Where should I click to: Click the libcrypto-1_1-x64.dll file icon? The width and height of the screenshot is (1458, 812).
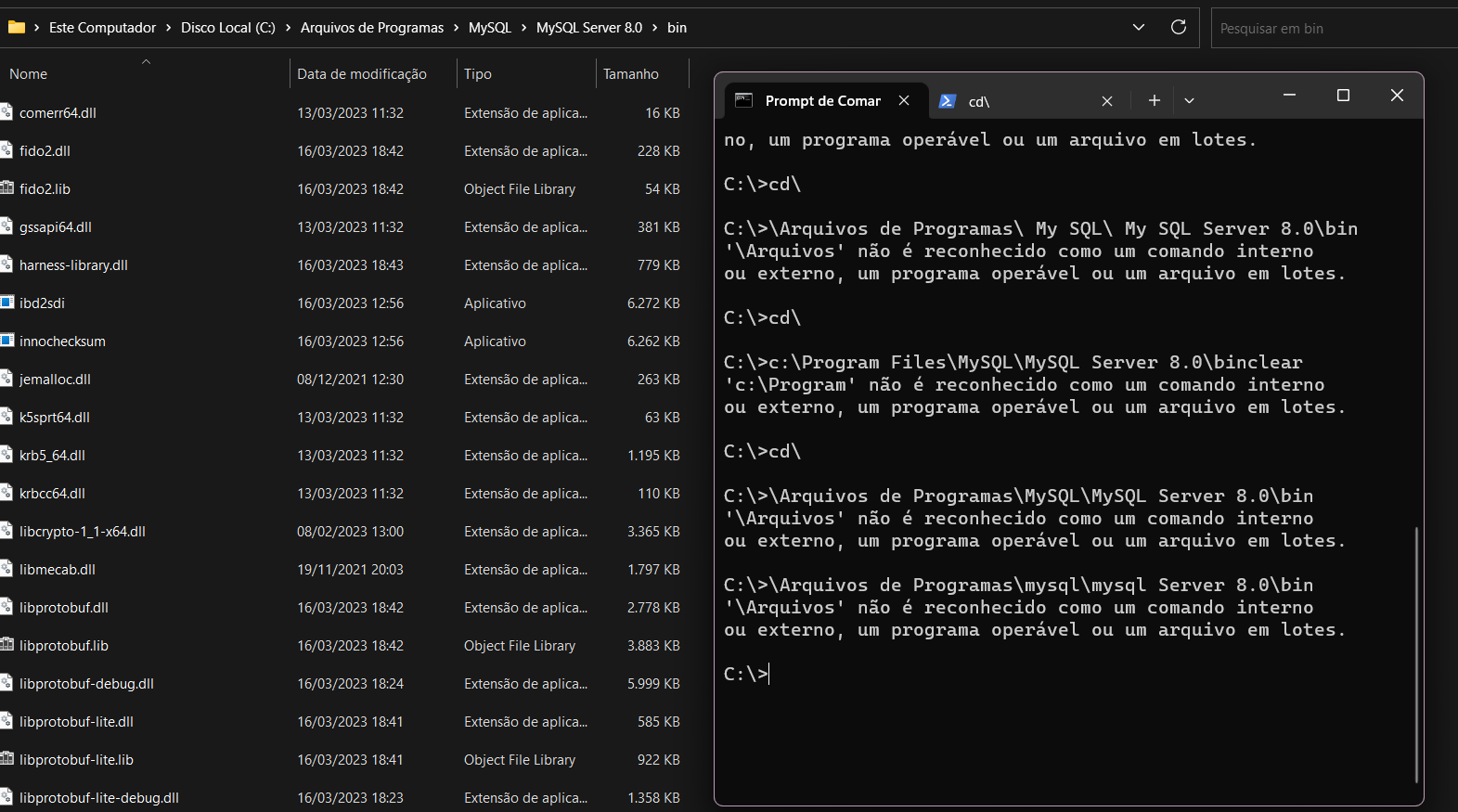click(7, 531)
